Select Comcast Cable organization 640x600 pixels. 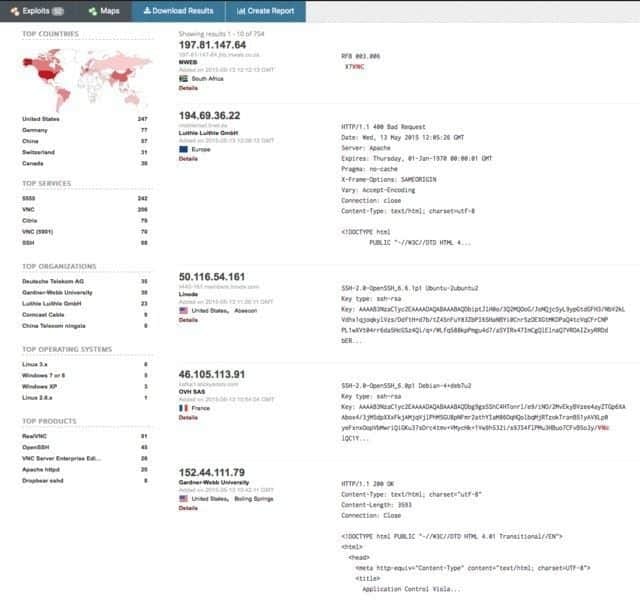(43, 315)
